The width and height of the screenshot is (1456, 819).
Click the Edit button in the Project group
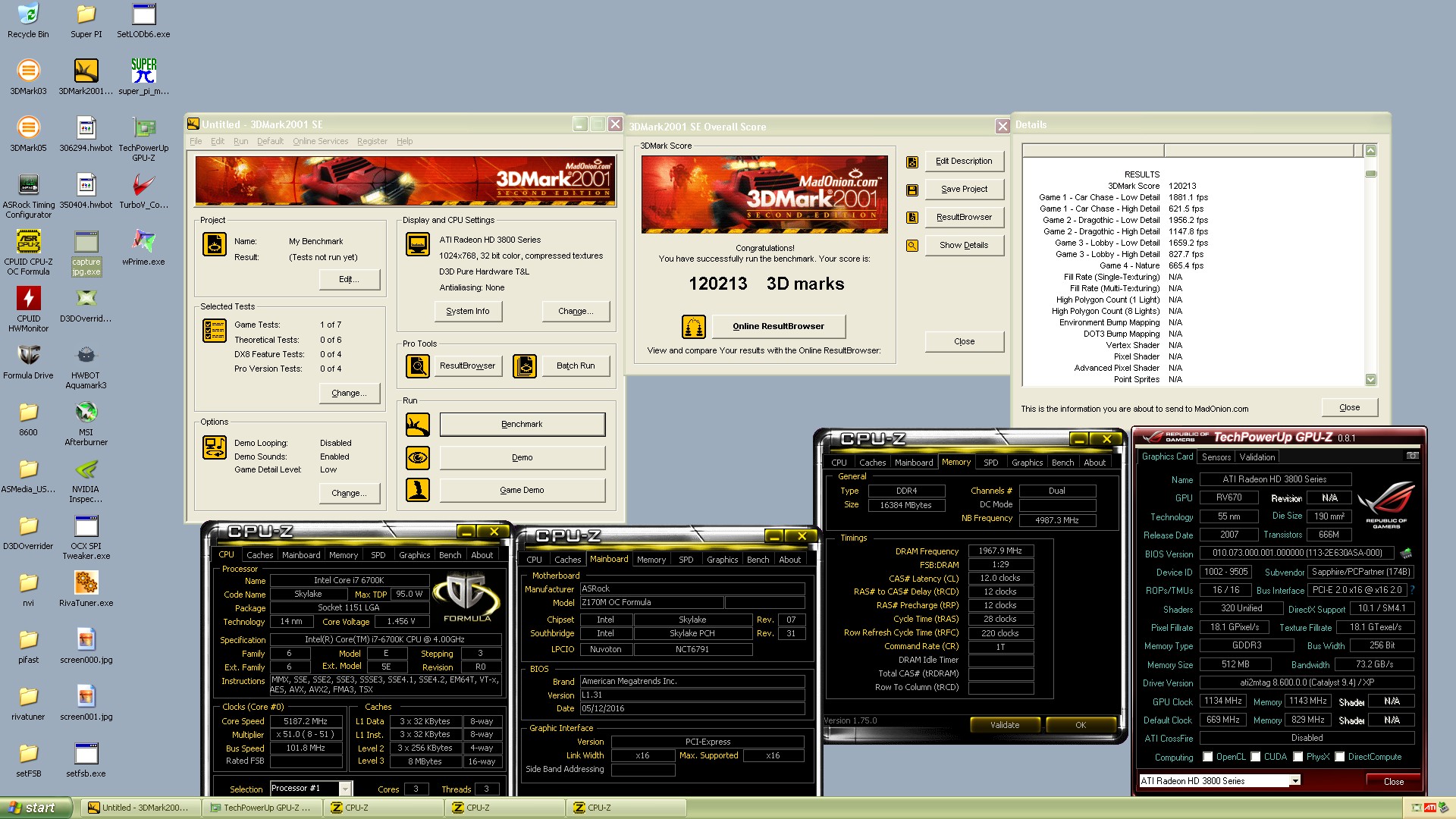point(349,280)
